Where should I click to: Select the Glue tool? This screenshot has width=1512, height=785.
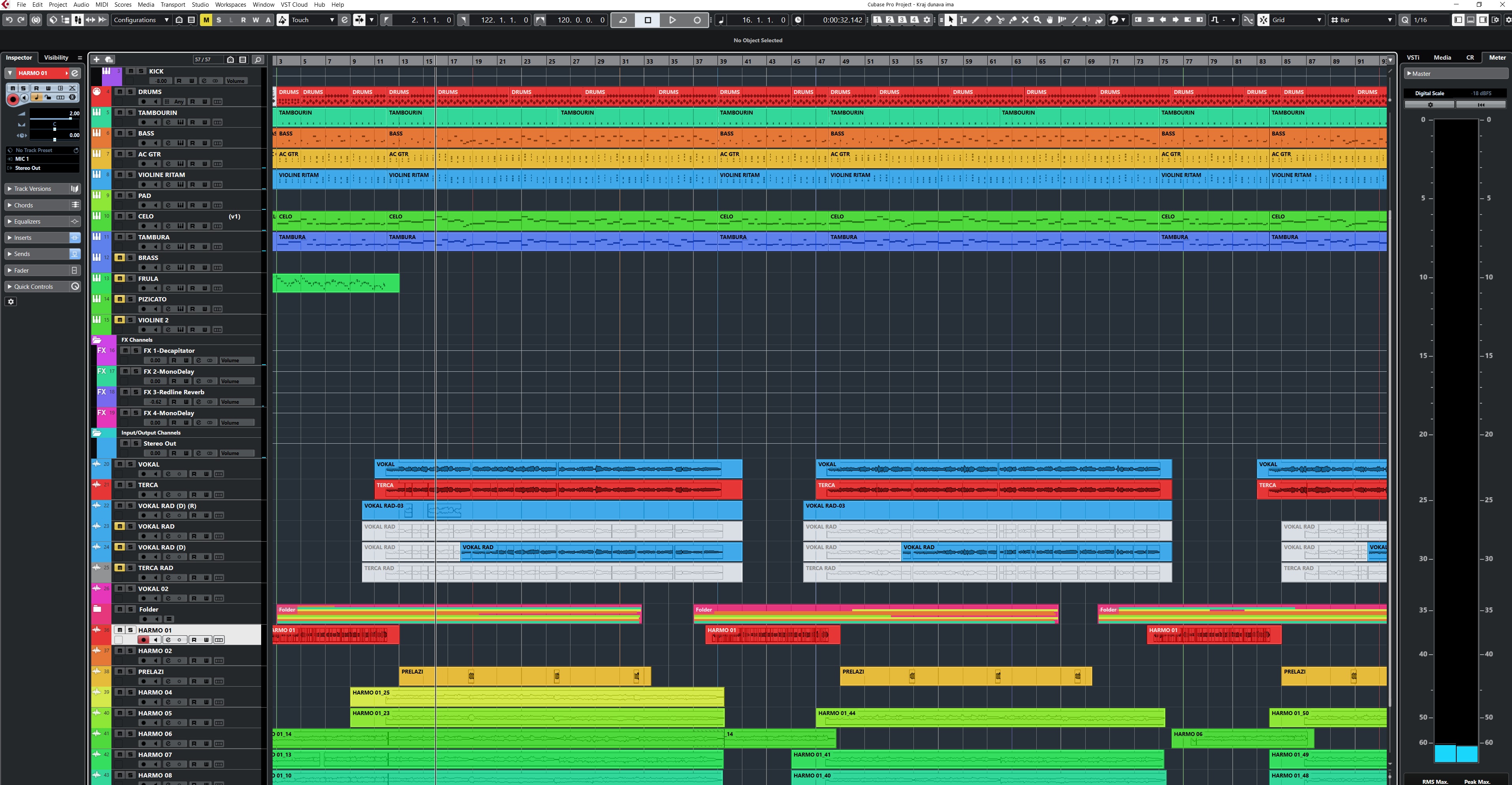point(1013,20)
